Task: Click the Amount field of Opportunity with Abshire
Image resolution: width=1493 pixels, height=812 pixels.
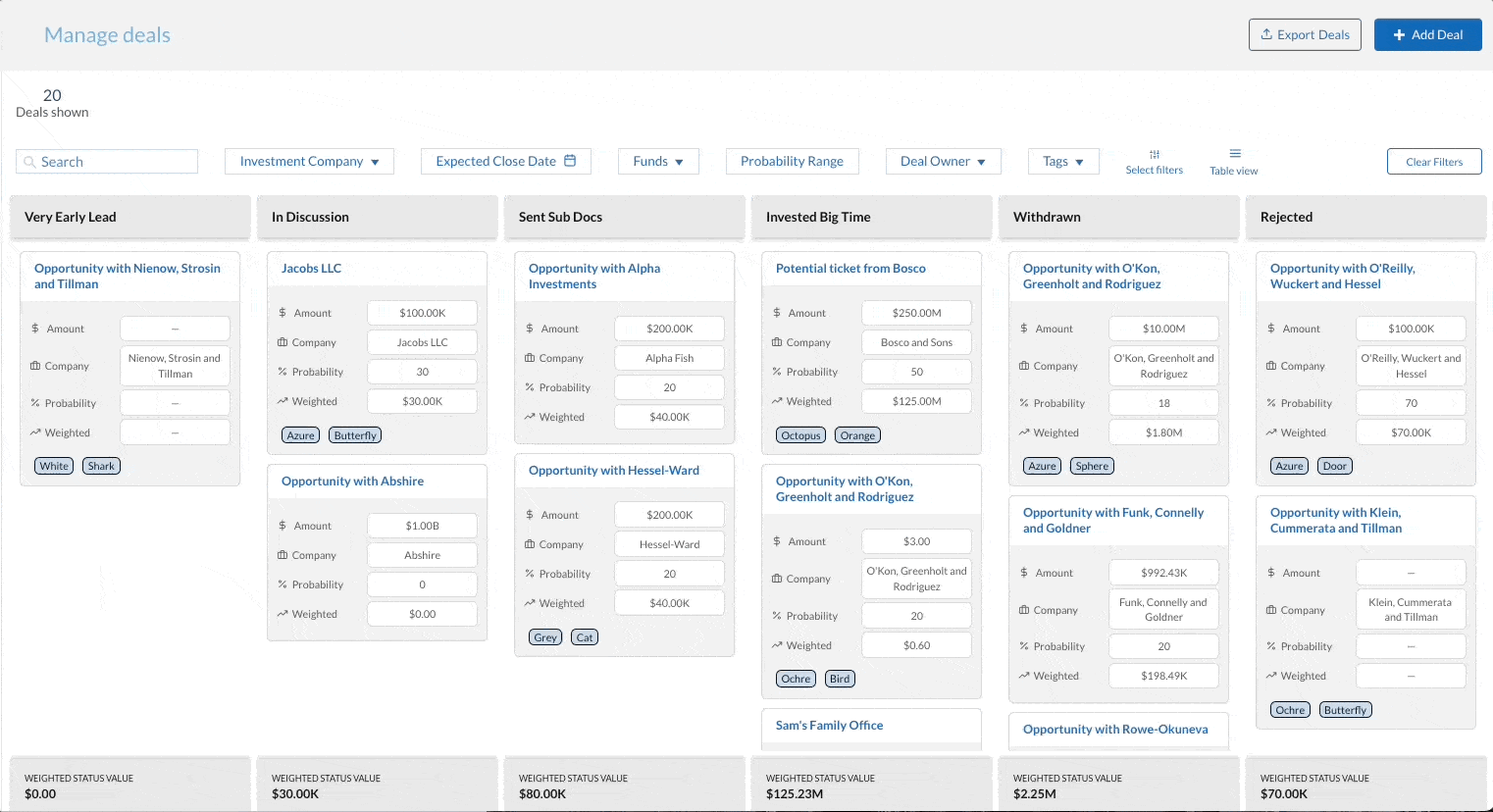Action: coord(422,526)
